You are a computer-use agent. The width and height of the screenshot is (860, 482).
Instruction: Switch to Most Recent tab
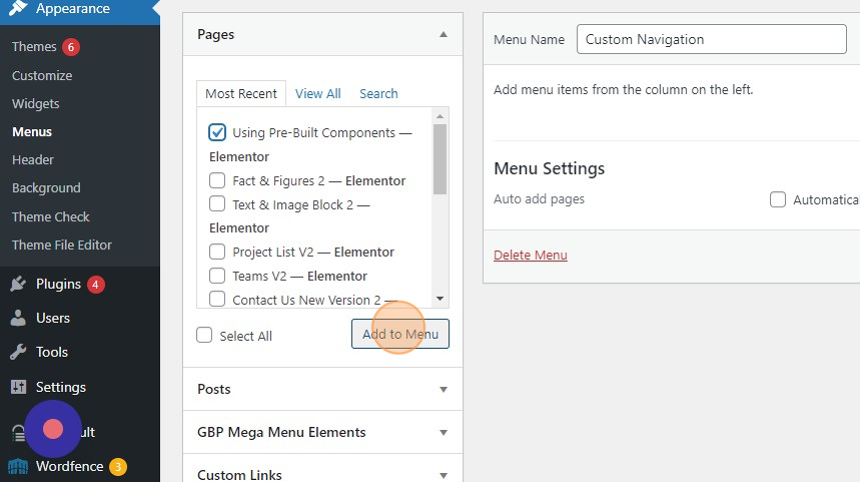point(241,94)
